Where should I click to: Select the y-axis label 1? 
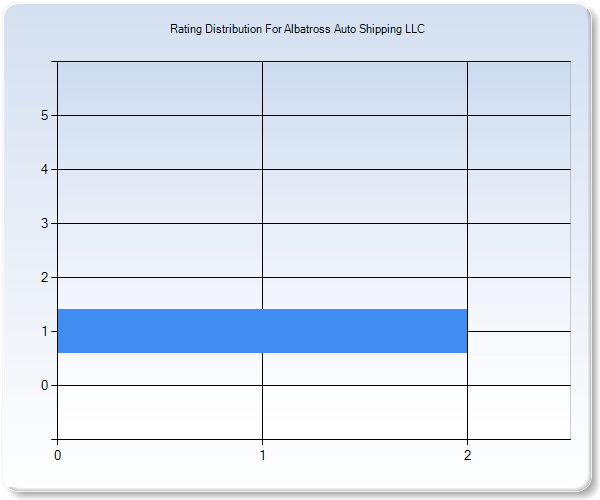(45, 331)
